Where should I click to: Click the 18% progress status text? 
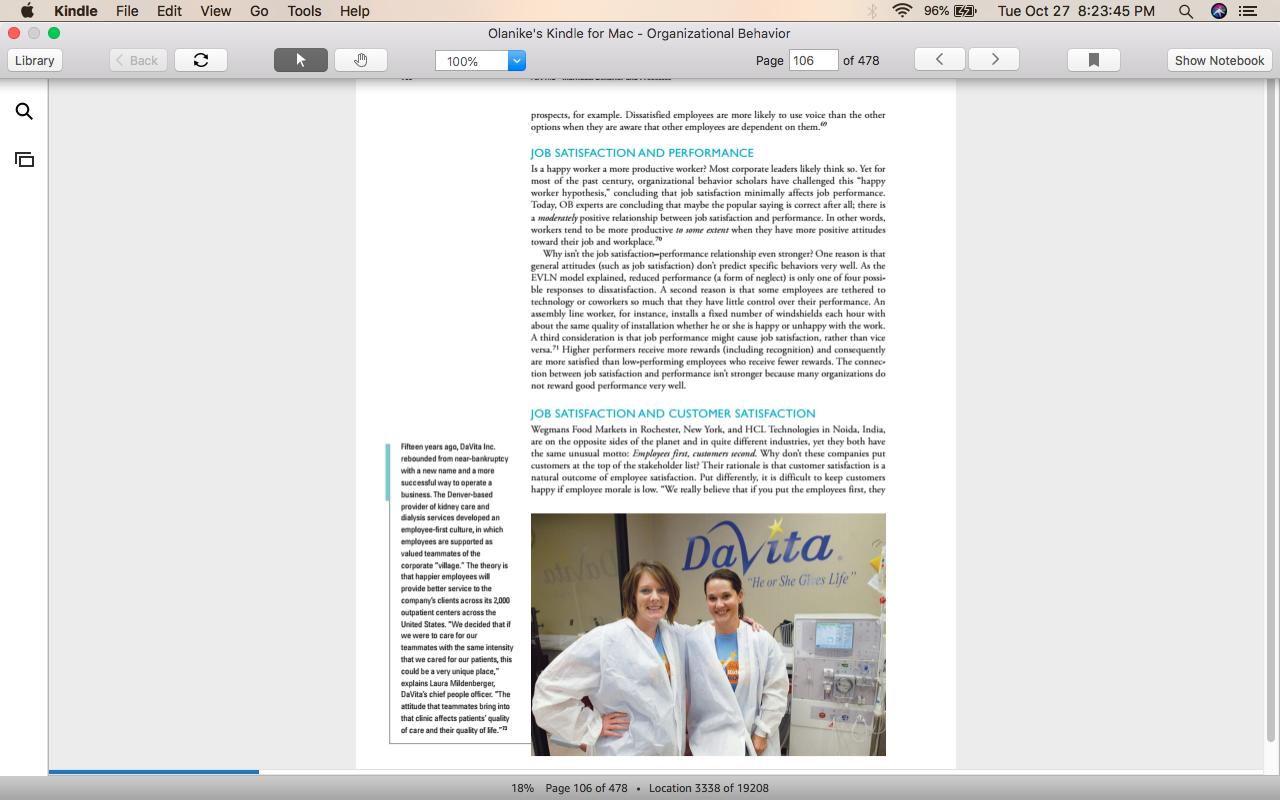pyautogui.click(x=522, y=788)
